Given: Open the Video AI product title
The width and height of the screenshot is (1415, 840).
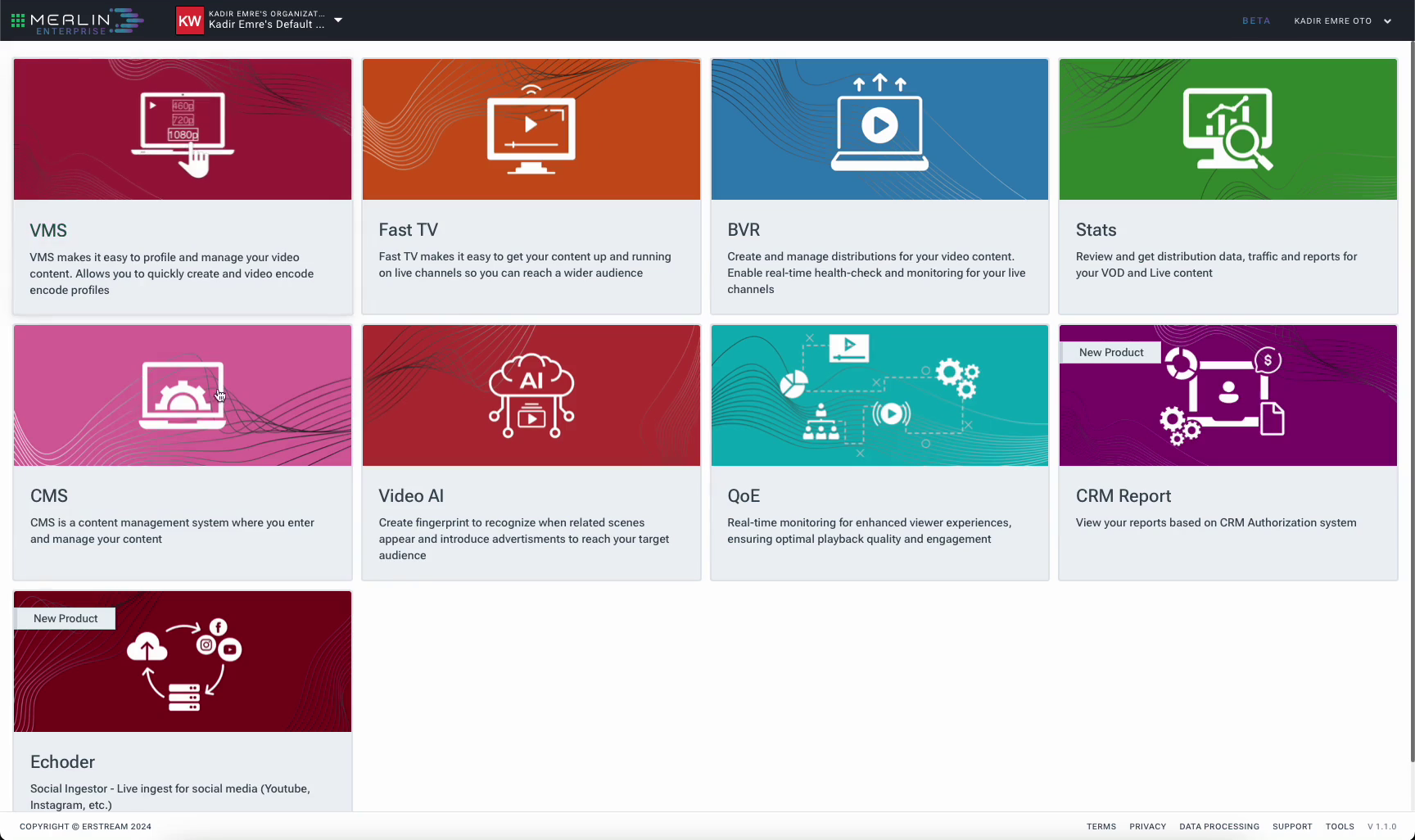Looking at the screenshot, I should pos(411,496).
